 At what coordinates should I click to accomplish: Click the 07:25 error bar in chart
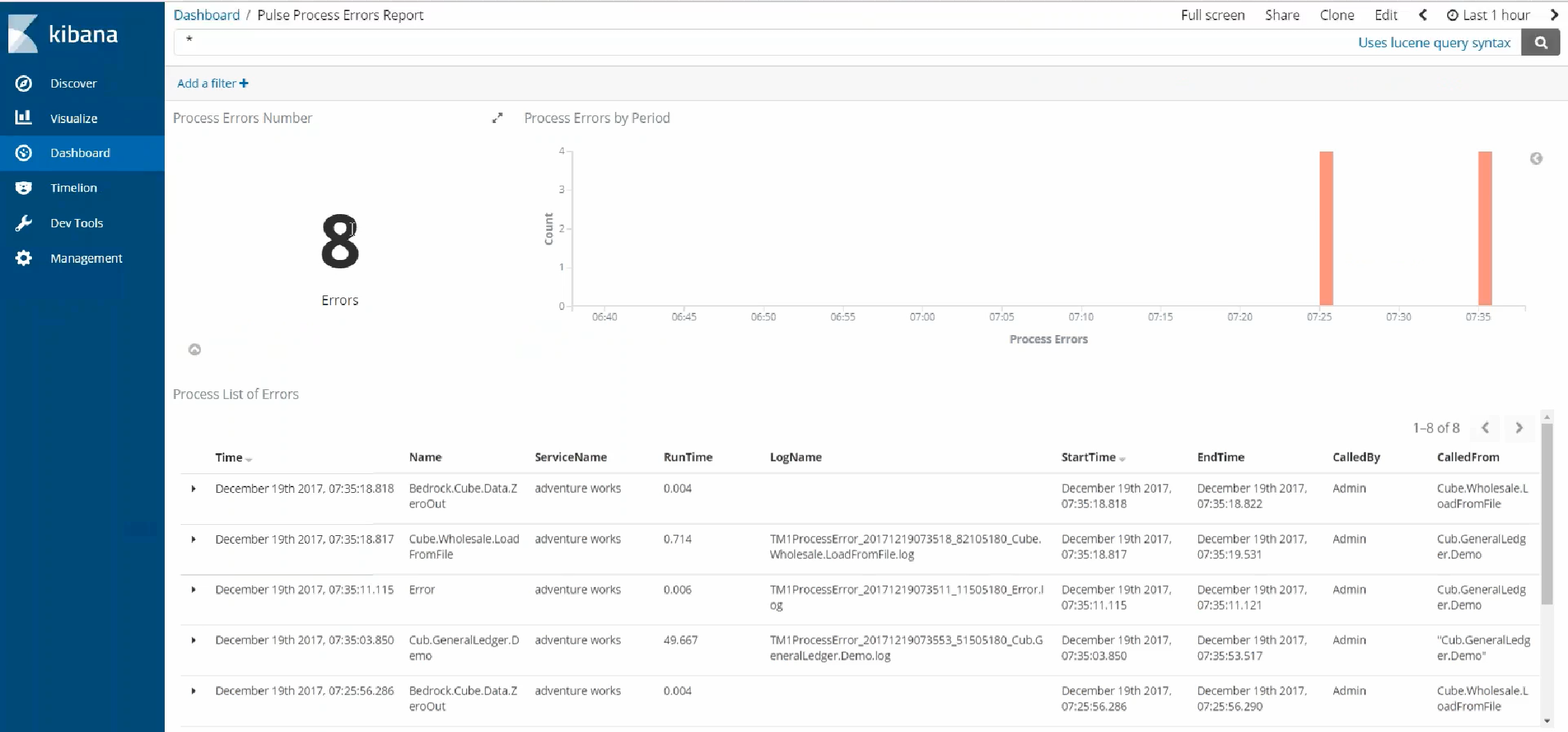[1326, 229]
